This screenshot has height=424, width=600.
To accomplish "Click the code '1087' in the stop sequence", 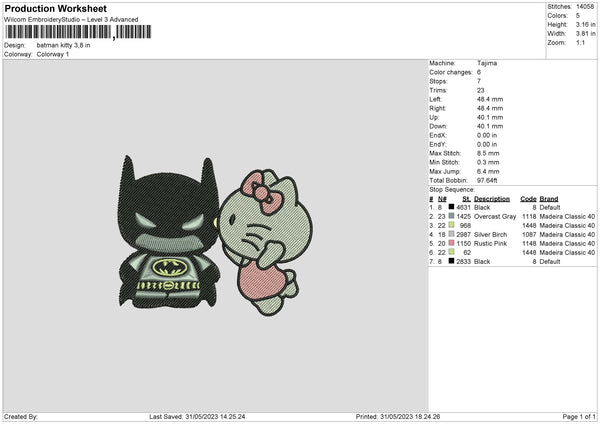I will (x=529, y=235).
